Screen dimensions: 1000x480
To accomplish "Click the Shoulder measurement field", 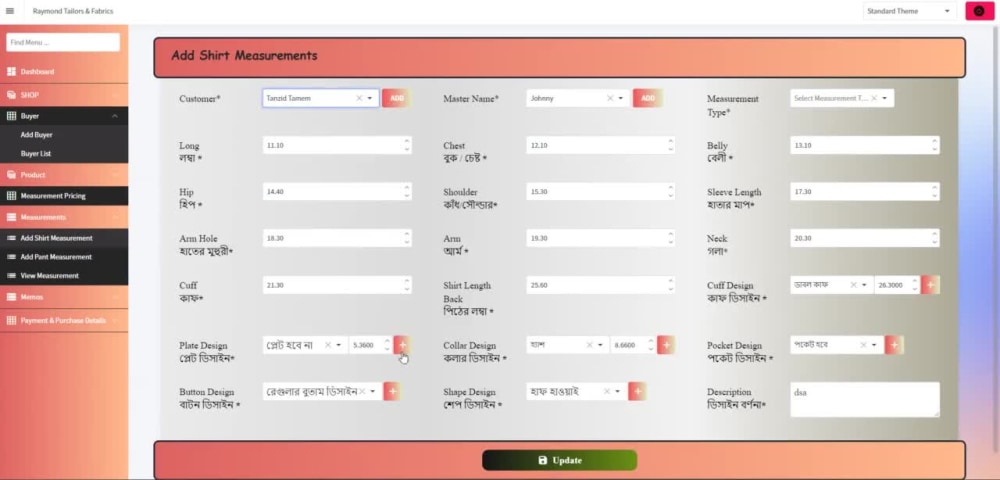I will 601,191.
